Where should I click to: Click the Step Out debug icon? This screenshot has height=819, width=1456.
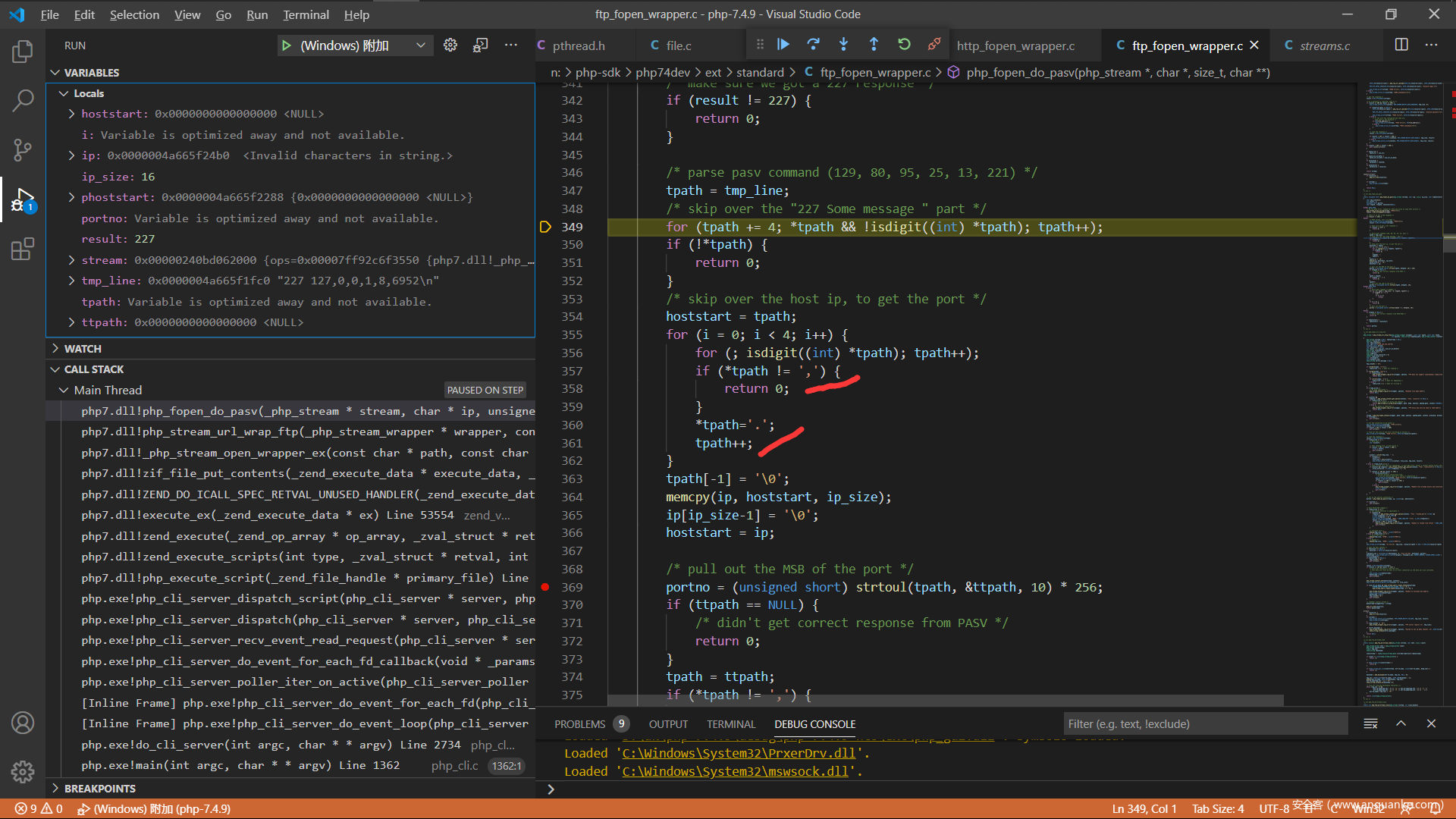pos(874,45)
